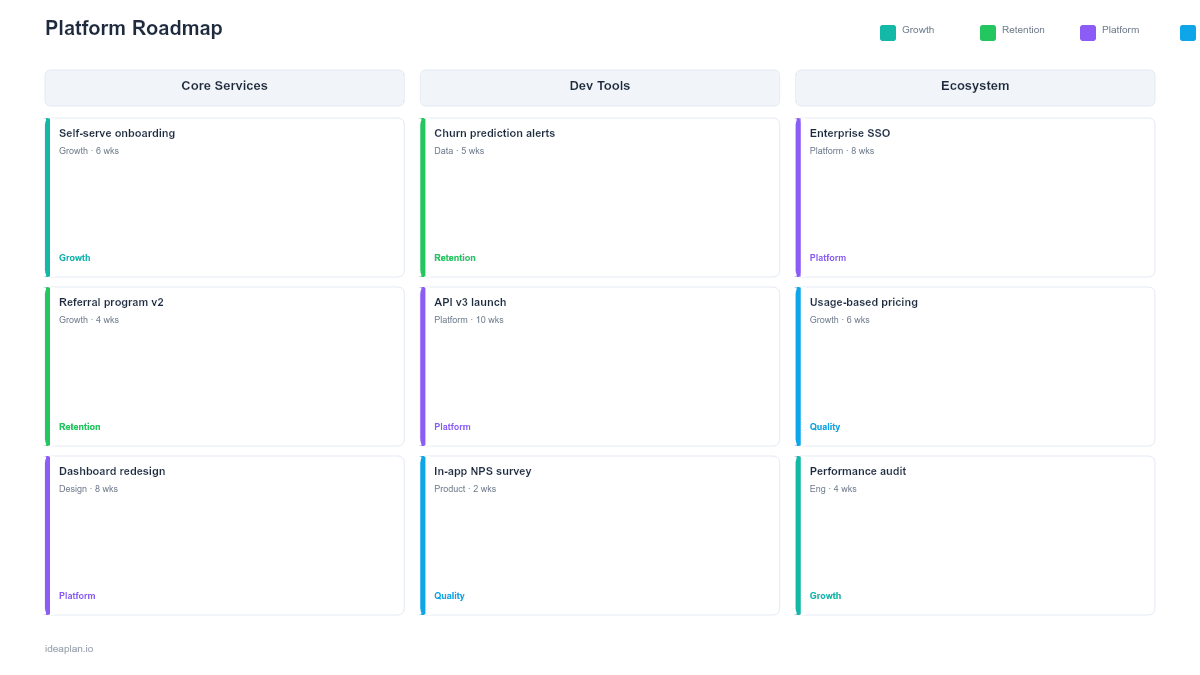Click the Platform tag on Dashboard redesign
Image resolution: width=1200 pixels, height=675 pixels.
coord(77,595)
